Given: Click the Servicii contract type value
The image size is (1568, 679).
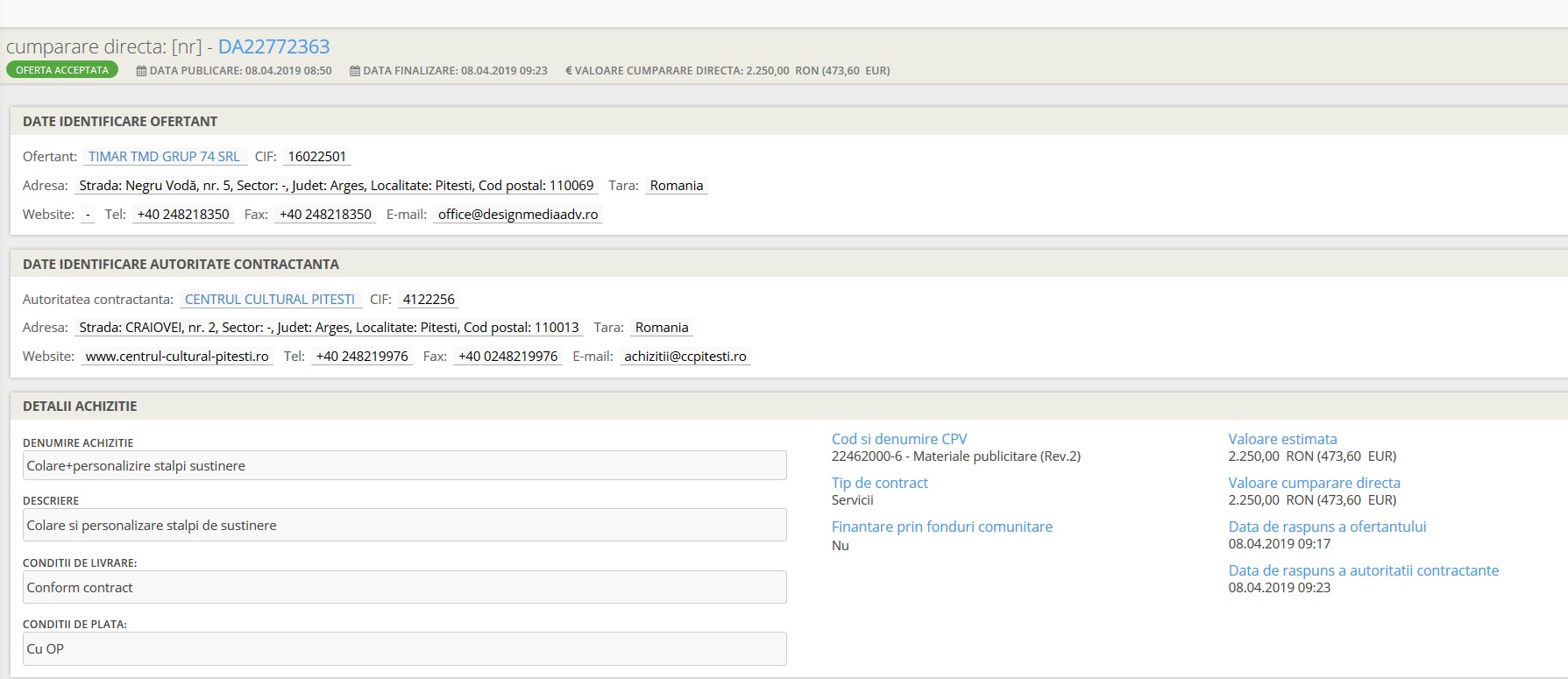Looking at the screenshot, I should [853, 500].
